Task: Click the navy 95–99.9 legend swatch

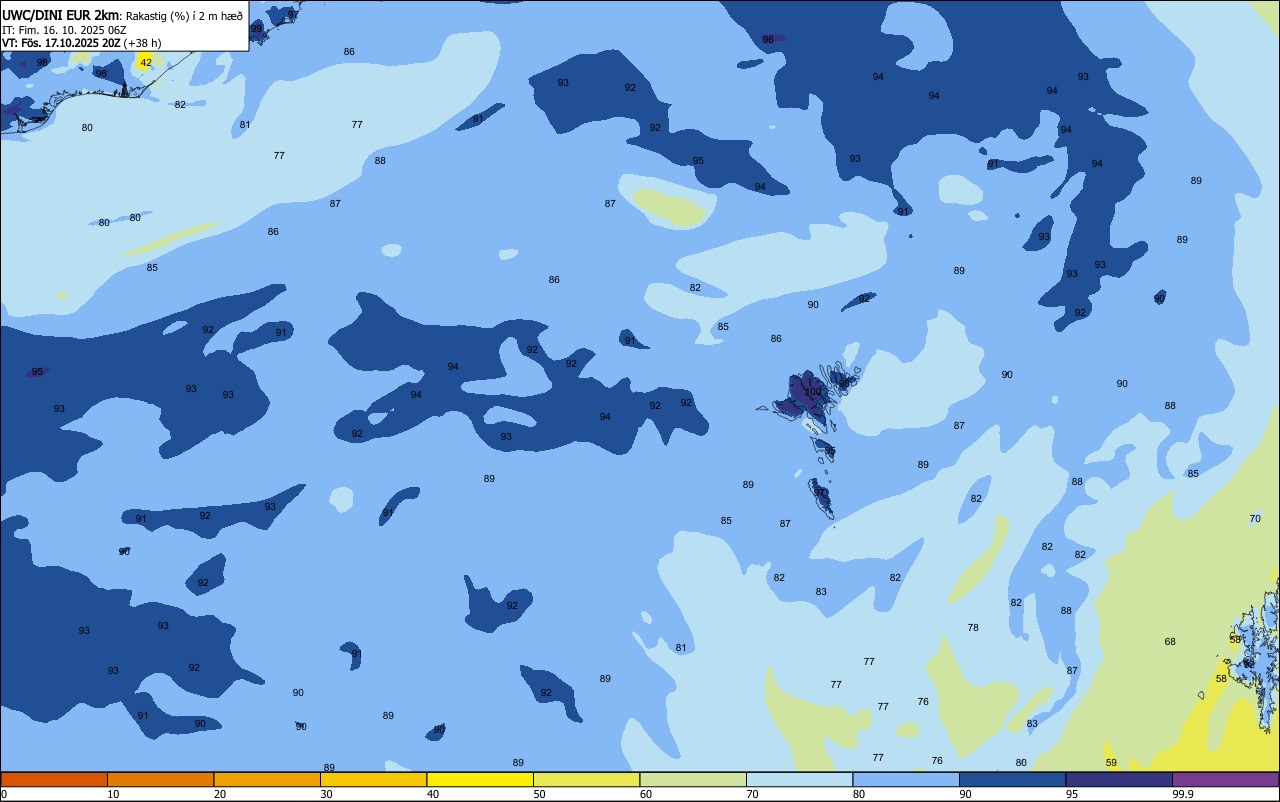Action: point(1119,779)
